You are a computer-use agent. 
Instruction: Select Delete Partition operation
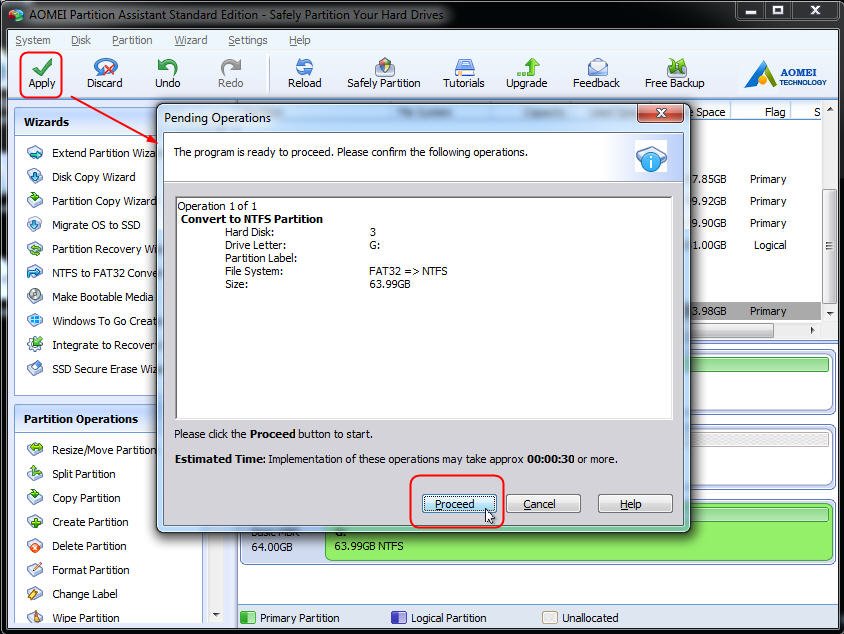(x=76, y=546)
